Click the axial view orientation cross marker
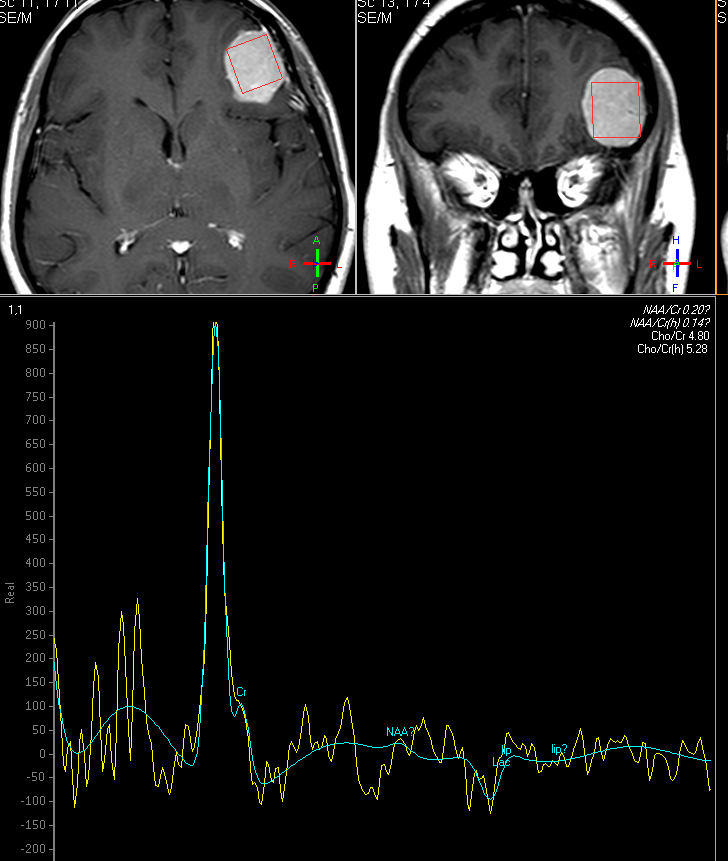728x861 pixels. (x=317, y=264)
